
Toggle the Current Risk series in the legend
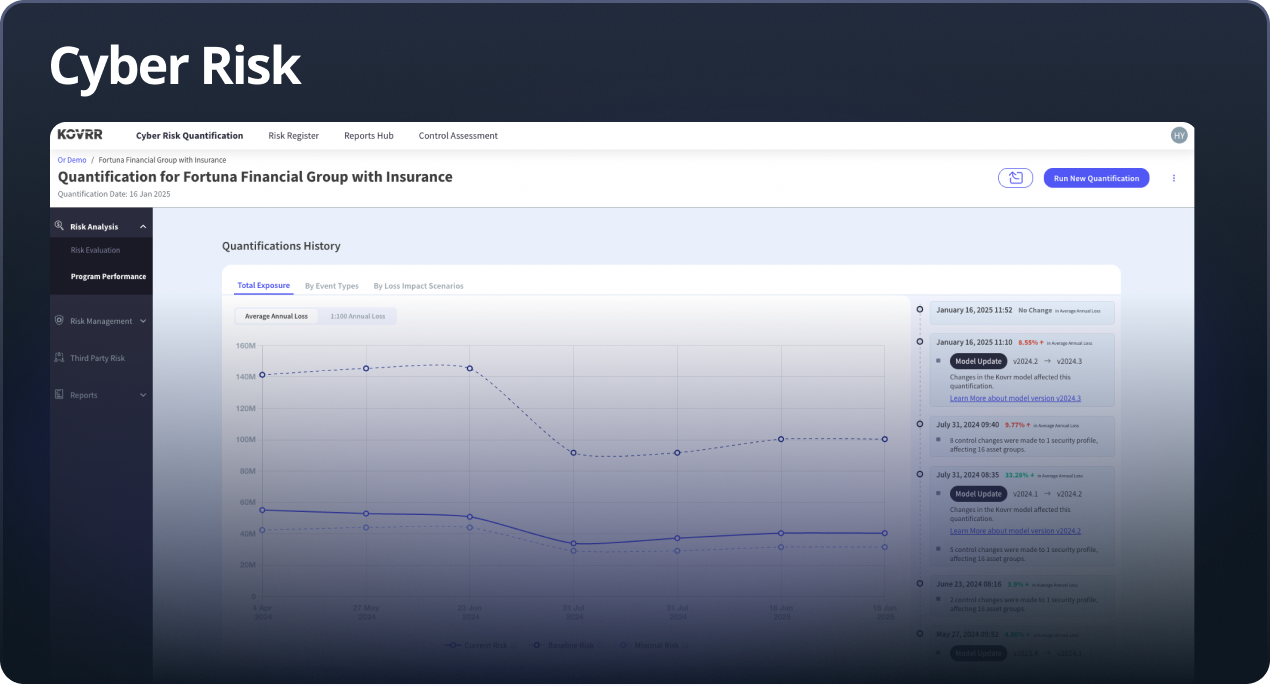click(x=479, y=645)
